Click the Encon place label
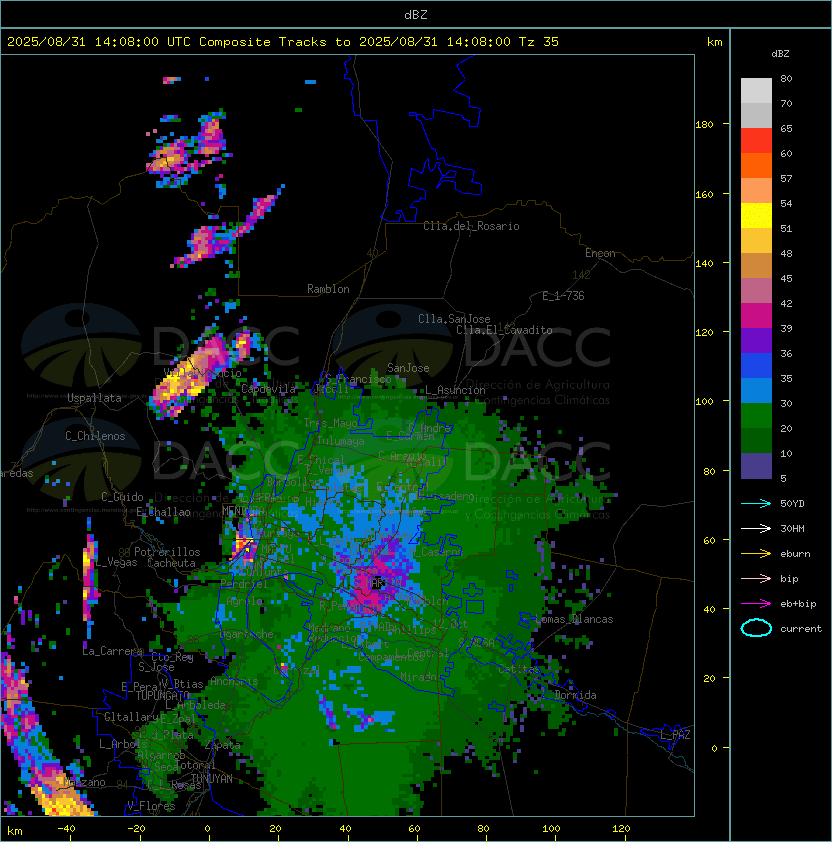The image size is (832, 842). pos(600,253)
